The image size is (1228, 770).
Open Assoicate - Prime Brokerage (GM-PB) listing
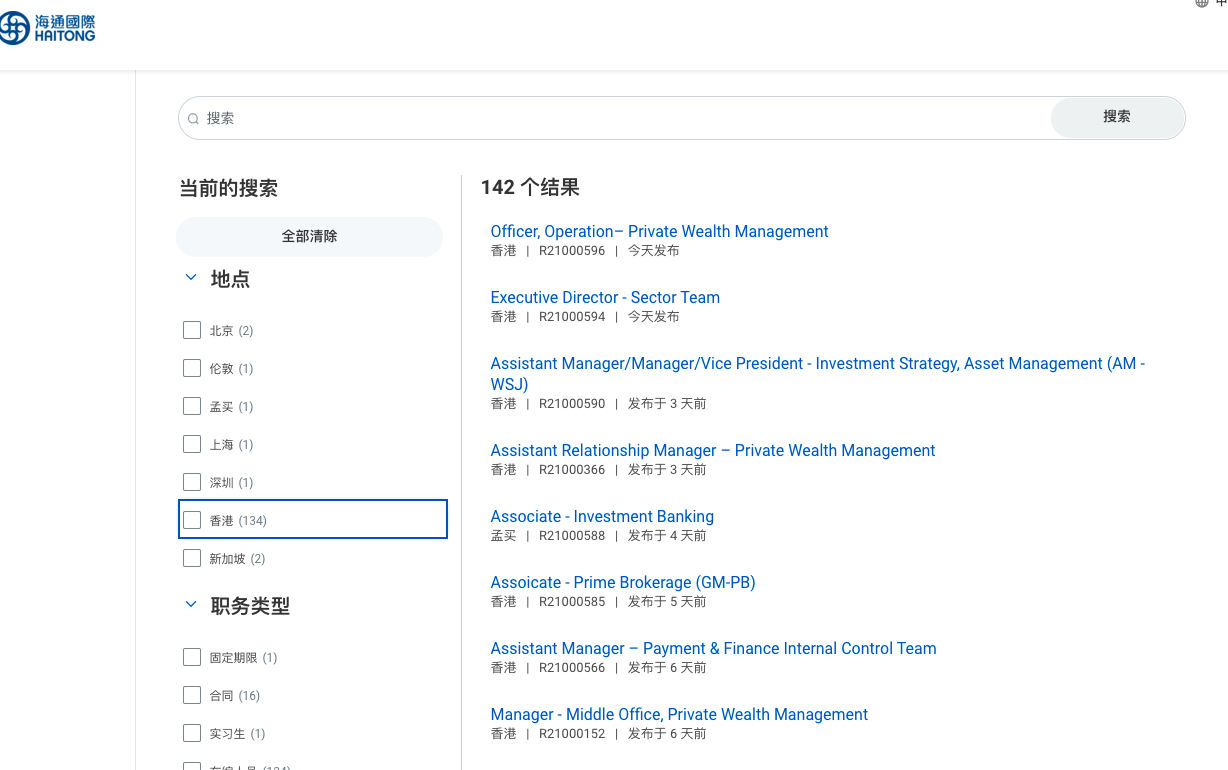tap(622, 583)
